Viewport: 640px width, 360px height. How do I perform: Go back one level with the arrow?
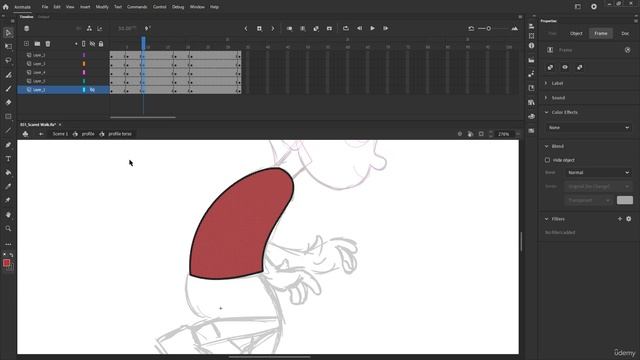41,134
